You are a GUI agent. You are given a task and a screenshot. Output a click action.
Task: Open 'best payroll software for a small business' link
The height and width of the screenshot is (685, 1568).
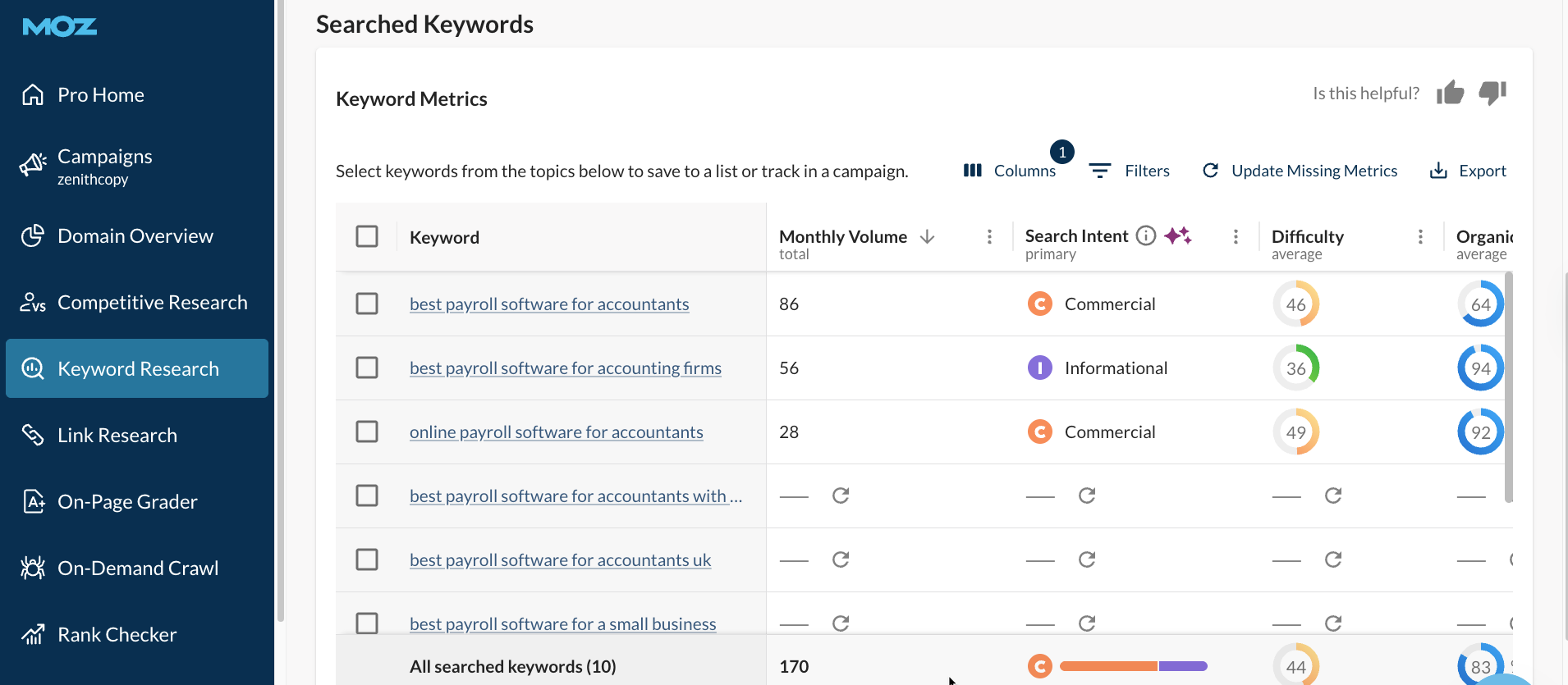pyautogui.click(x=563, y=624)
